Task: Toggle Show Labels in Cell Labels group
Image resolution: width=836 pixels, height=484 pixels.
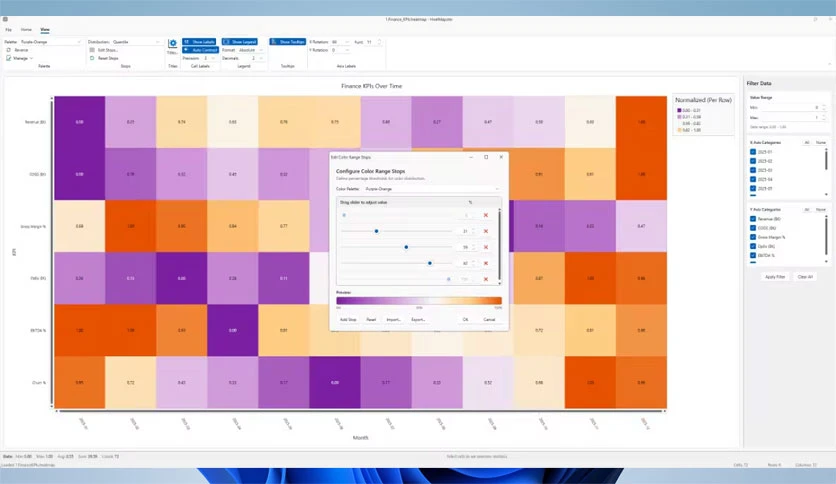Action: tap(199, 42)
